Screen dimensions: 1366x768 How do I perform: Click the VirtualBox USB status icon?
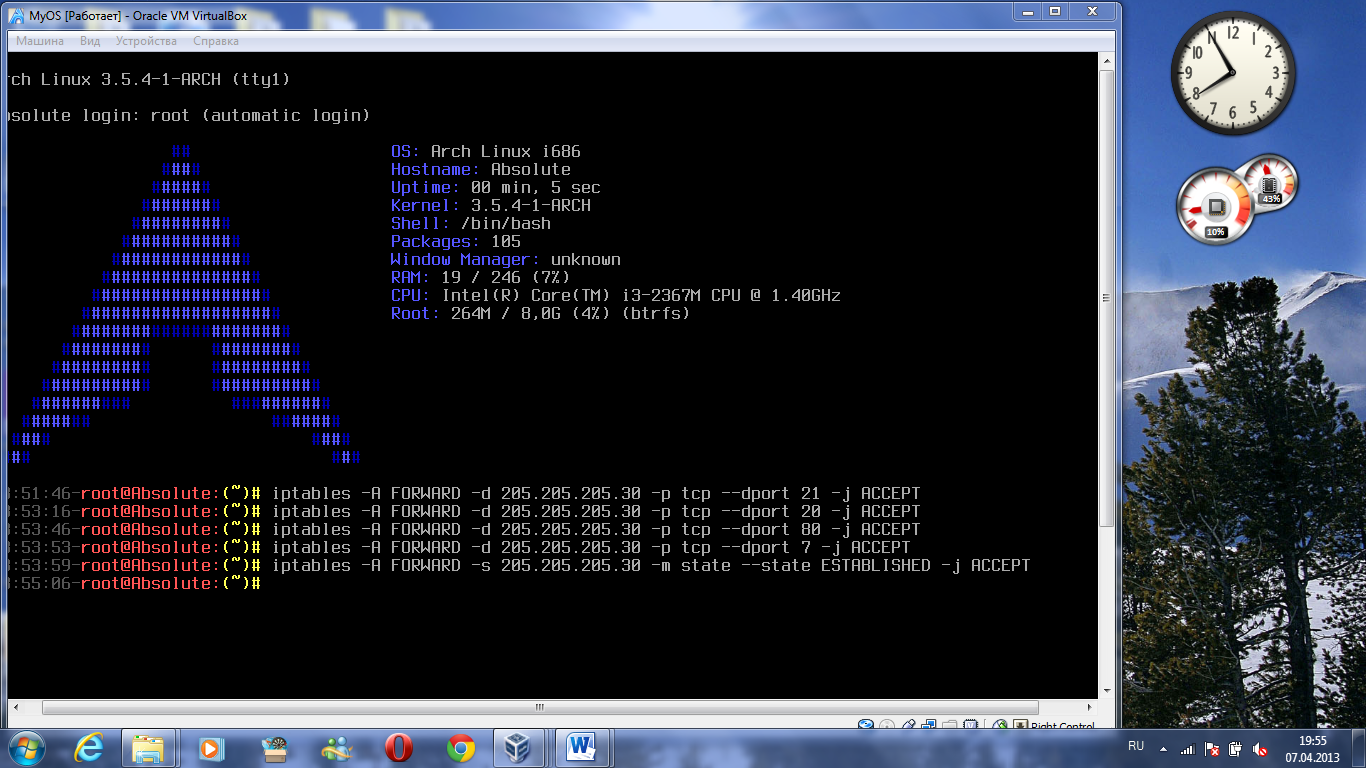click(x=908, y=726)
